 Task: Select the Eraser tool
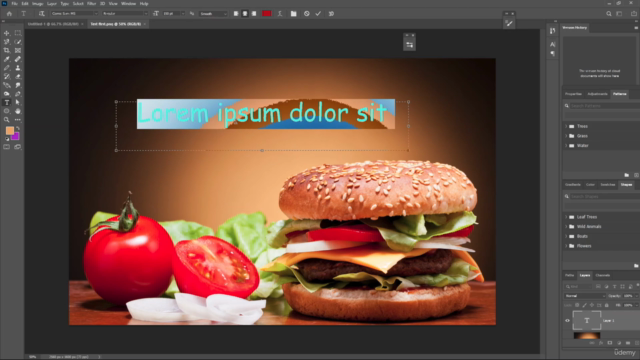pos(18,76)
